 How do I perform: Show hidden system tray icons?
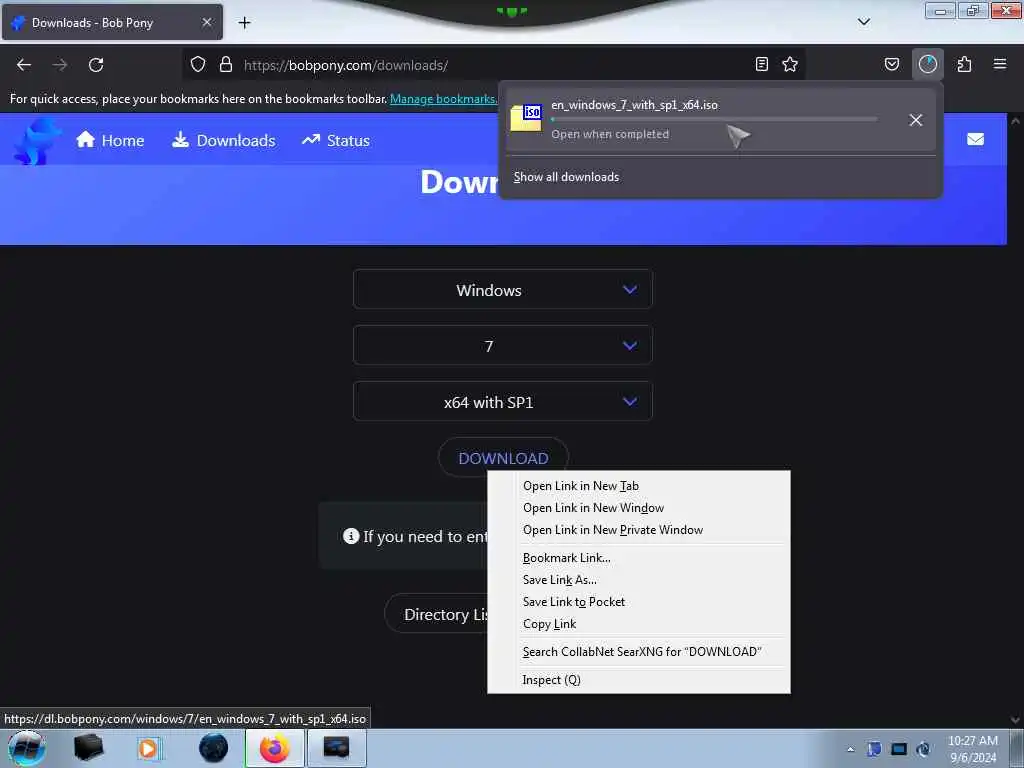pos(850,750)
